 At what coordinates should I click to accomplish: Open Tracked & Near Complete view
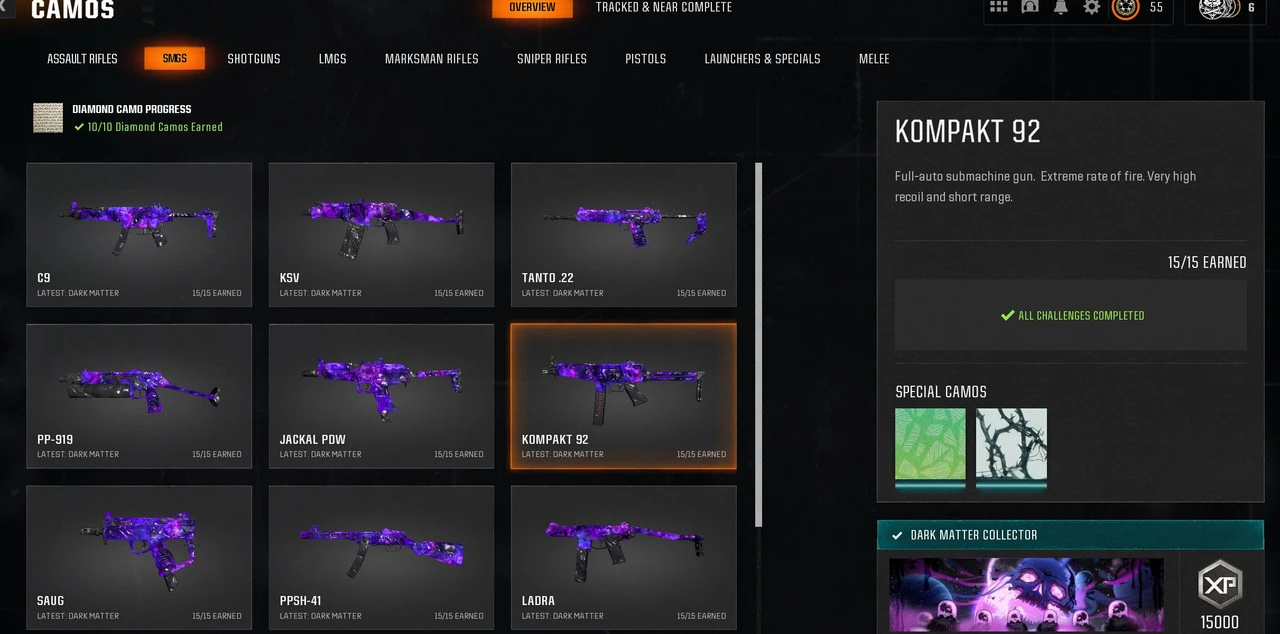point(664,8)
